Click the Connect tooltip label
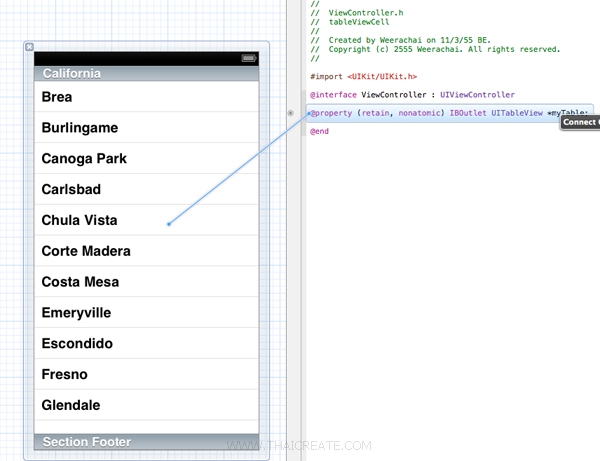600x461 pixels. (x=580, y=122)
